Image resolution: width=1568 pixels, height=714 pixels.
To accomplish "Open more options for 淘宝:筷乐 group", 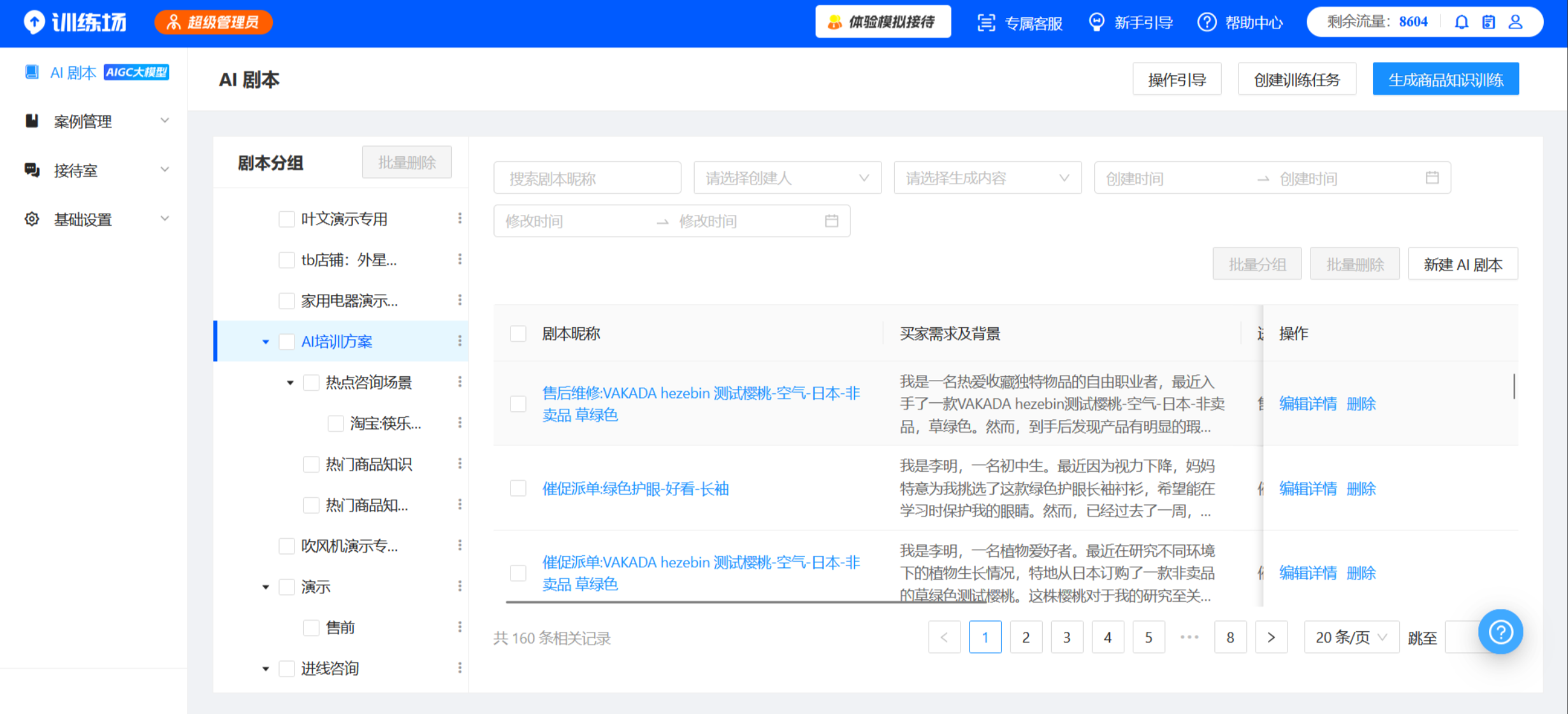I will click(x=460, y=423).
